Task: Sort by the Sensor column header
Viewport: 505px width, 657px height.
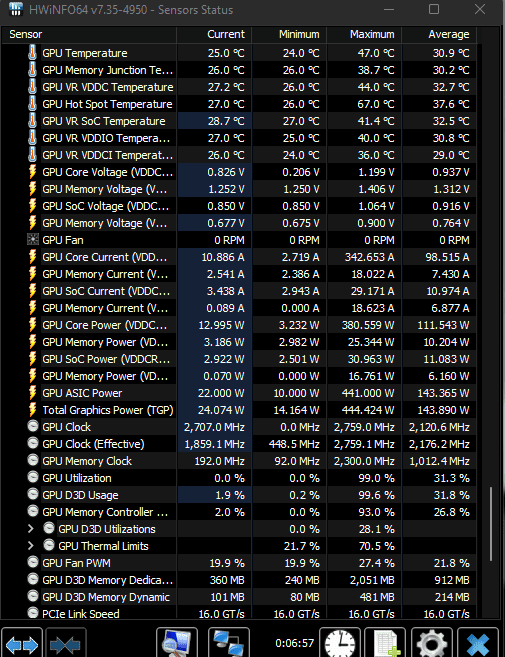Action: tap(89, 34)
